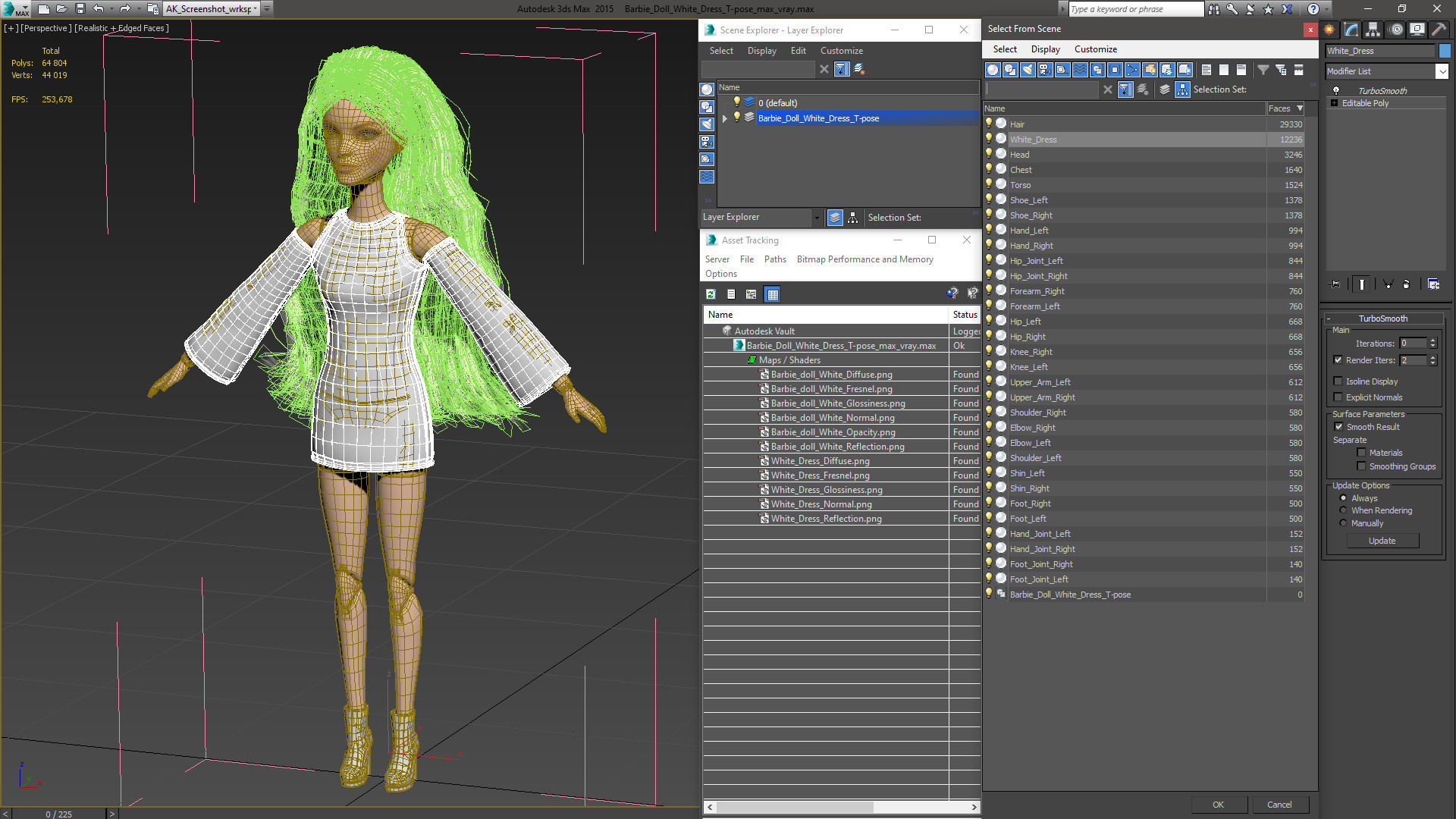Expand Barbie_Doll_White_Dress_T-pose layer in Layer Explorer
Viewport: 1456px width, 819px height.
(x=725, y=118)
